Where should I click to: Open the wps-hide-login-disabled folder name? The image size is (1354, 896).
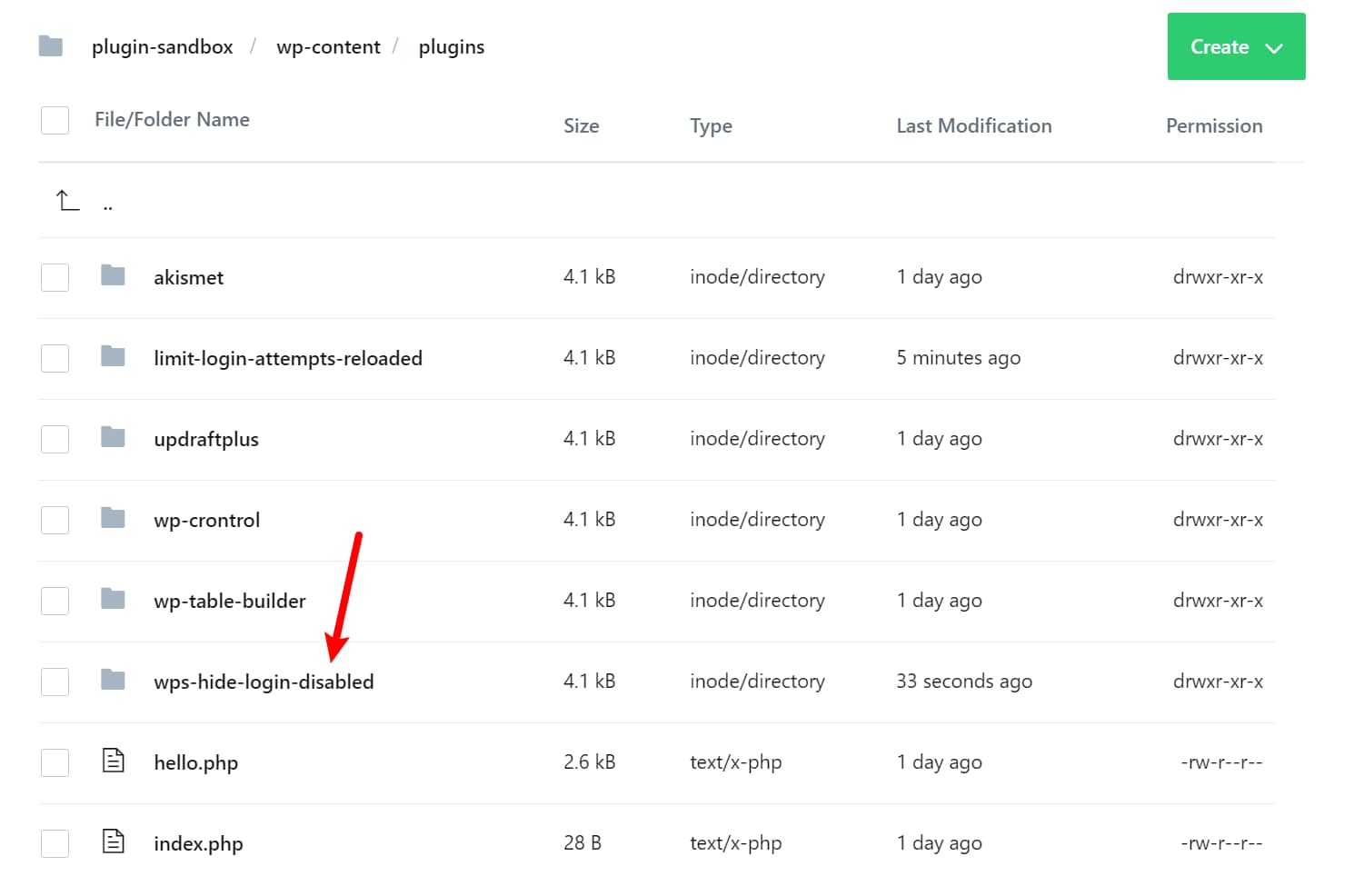click(x=264, y=682)
